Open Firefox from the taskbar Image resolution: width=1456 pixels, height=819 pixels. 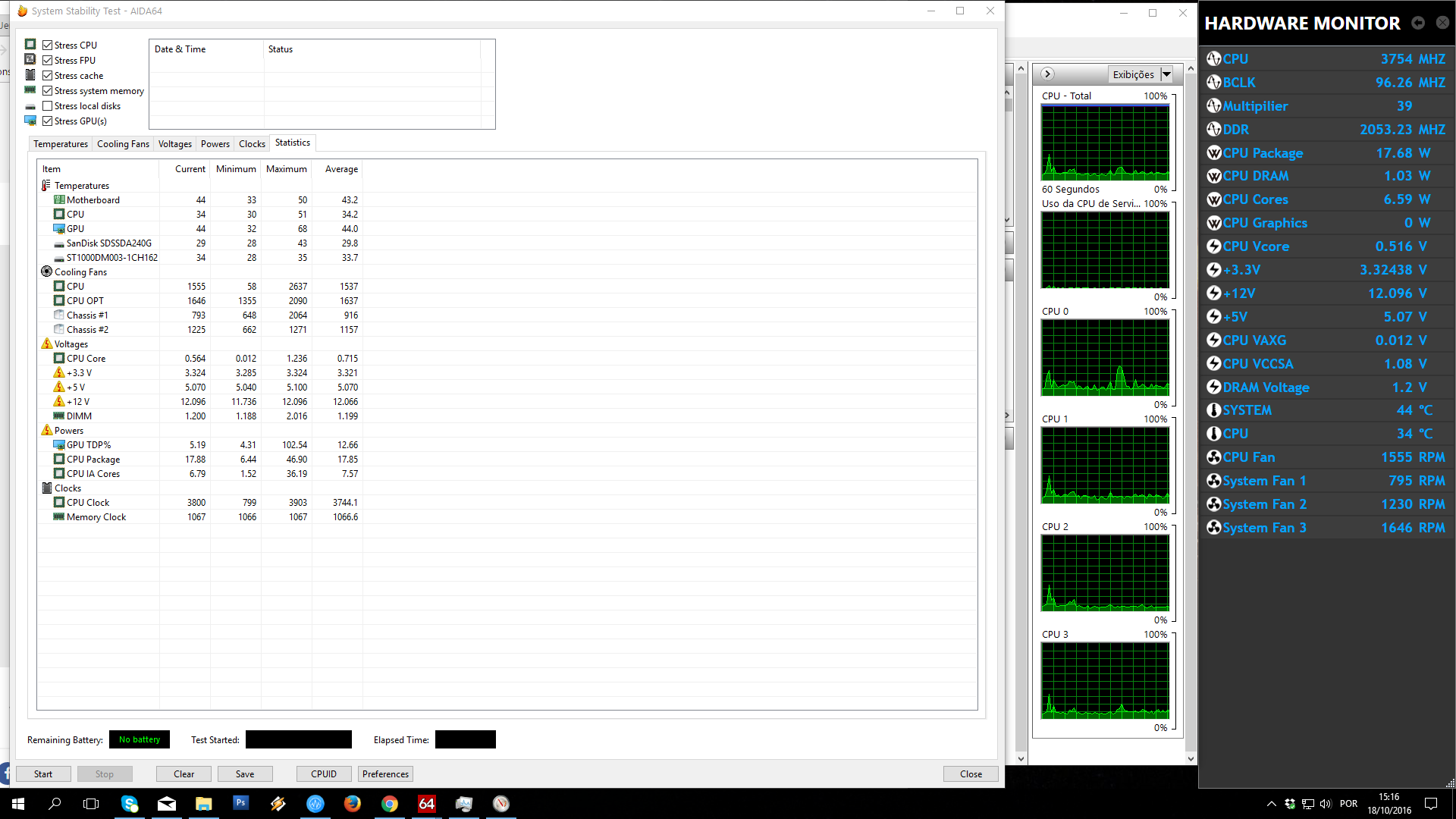click(353, 804)
